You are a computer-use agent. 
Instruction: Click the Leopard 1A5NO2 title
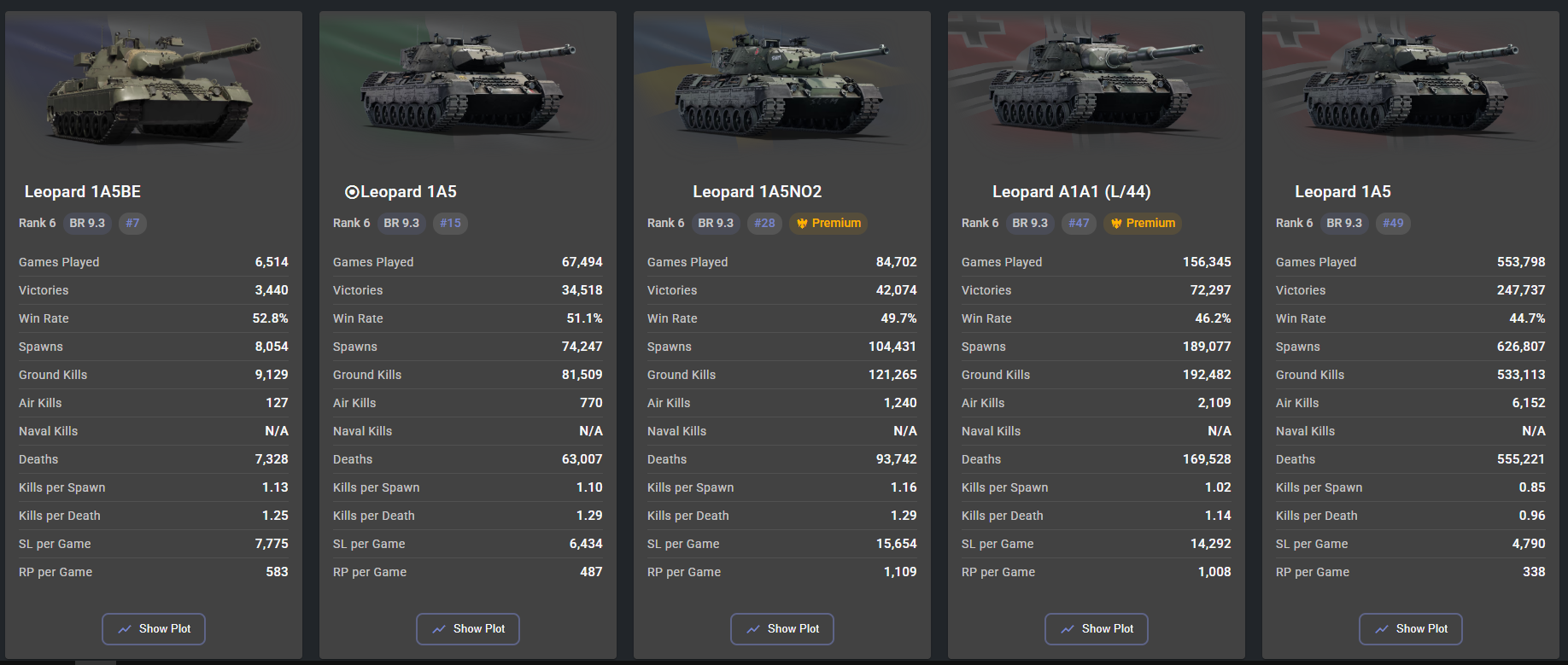pyautogui.click(x=758, y=192)
